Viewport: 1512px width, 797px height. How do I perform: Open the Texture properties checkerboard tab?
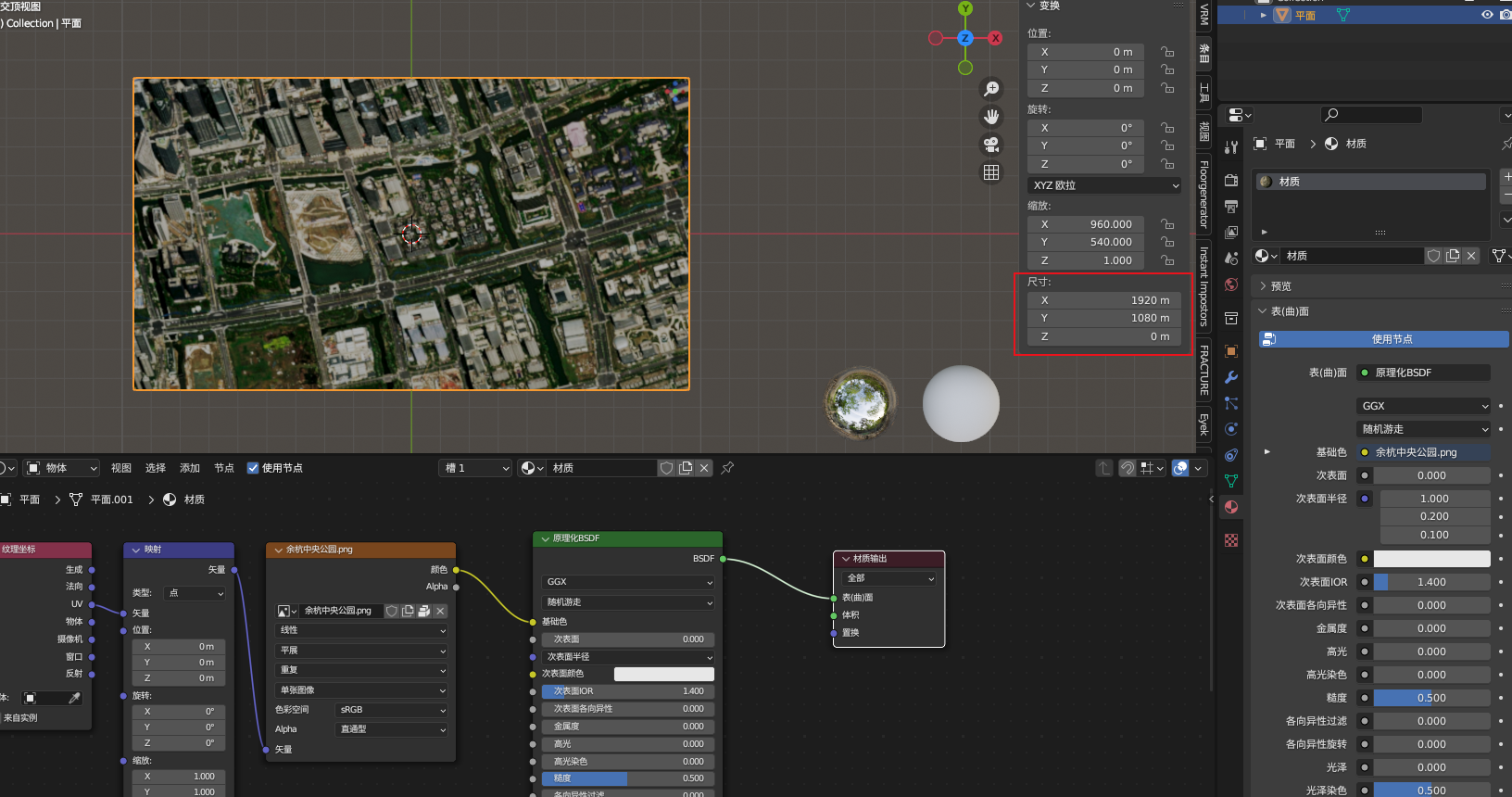coord(1231,540)
